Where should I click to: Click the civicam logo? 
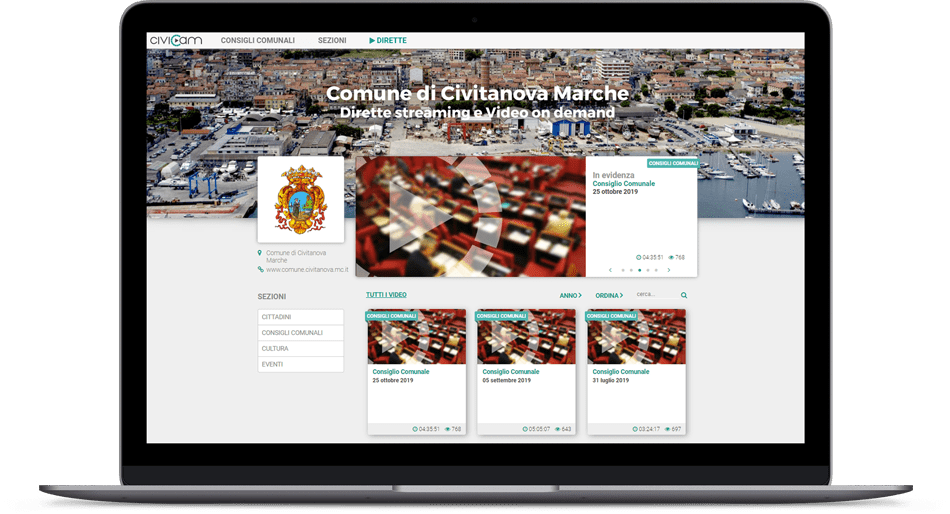click(x=176, y=40)
